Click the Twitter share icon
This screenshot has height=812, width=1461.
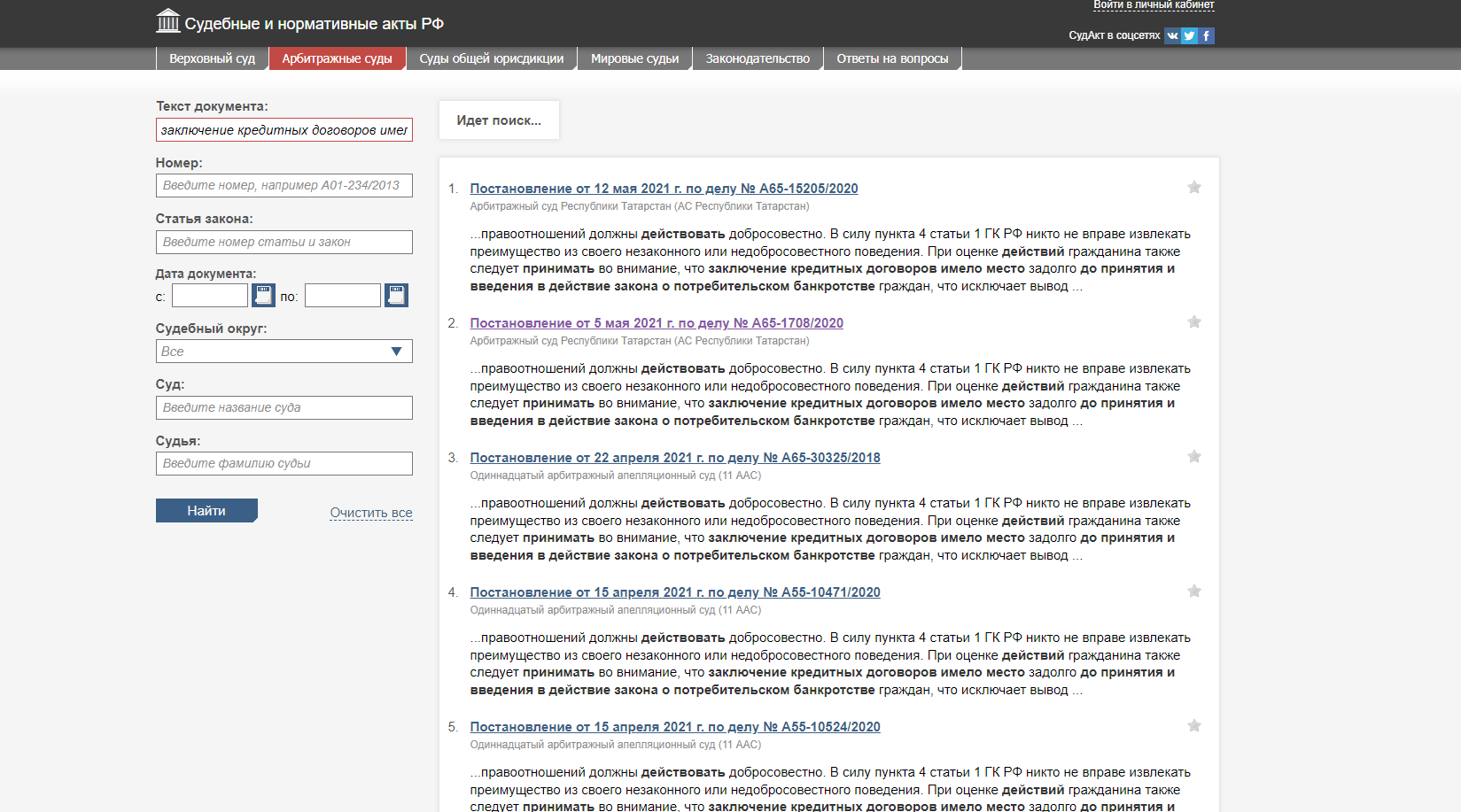coord(1189,35)
